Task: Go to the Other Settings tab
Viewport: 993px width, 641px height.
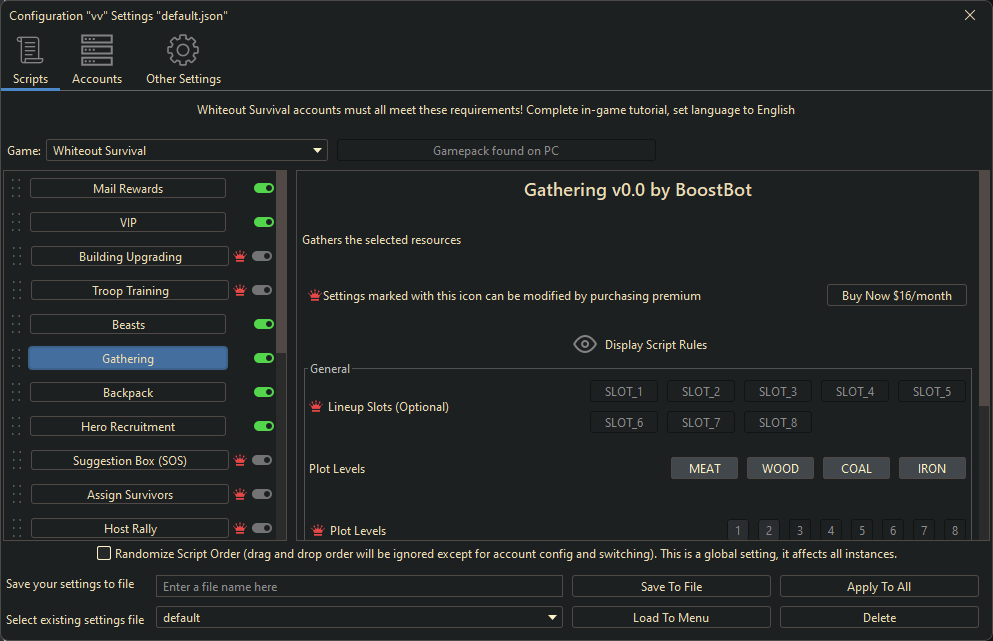Action: click(x=184, y=61)
